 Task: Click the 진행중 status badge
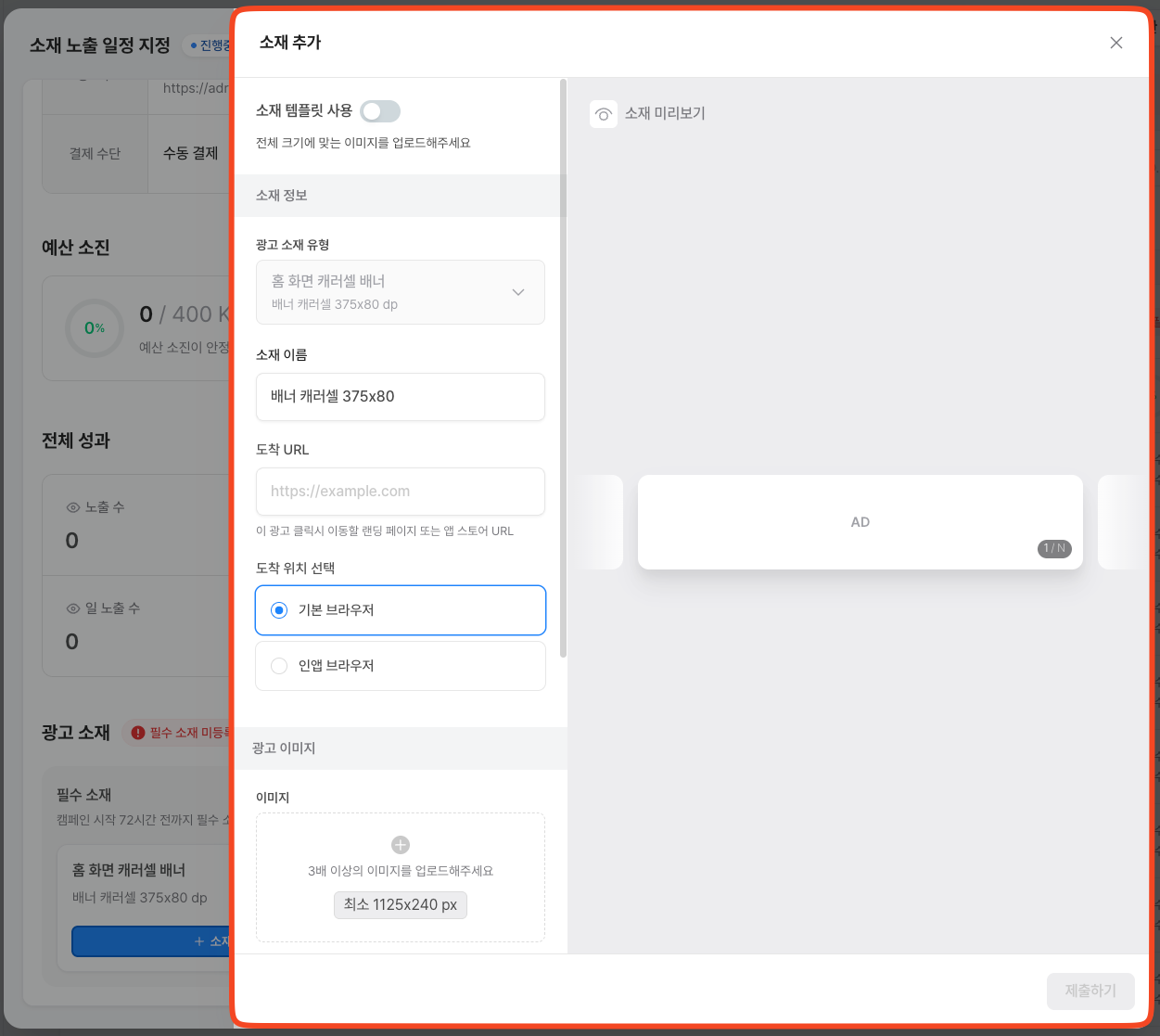point(210,45)
